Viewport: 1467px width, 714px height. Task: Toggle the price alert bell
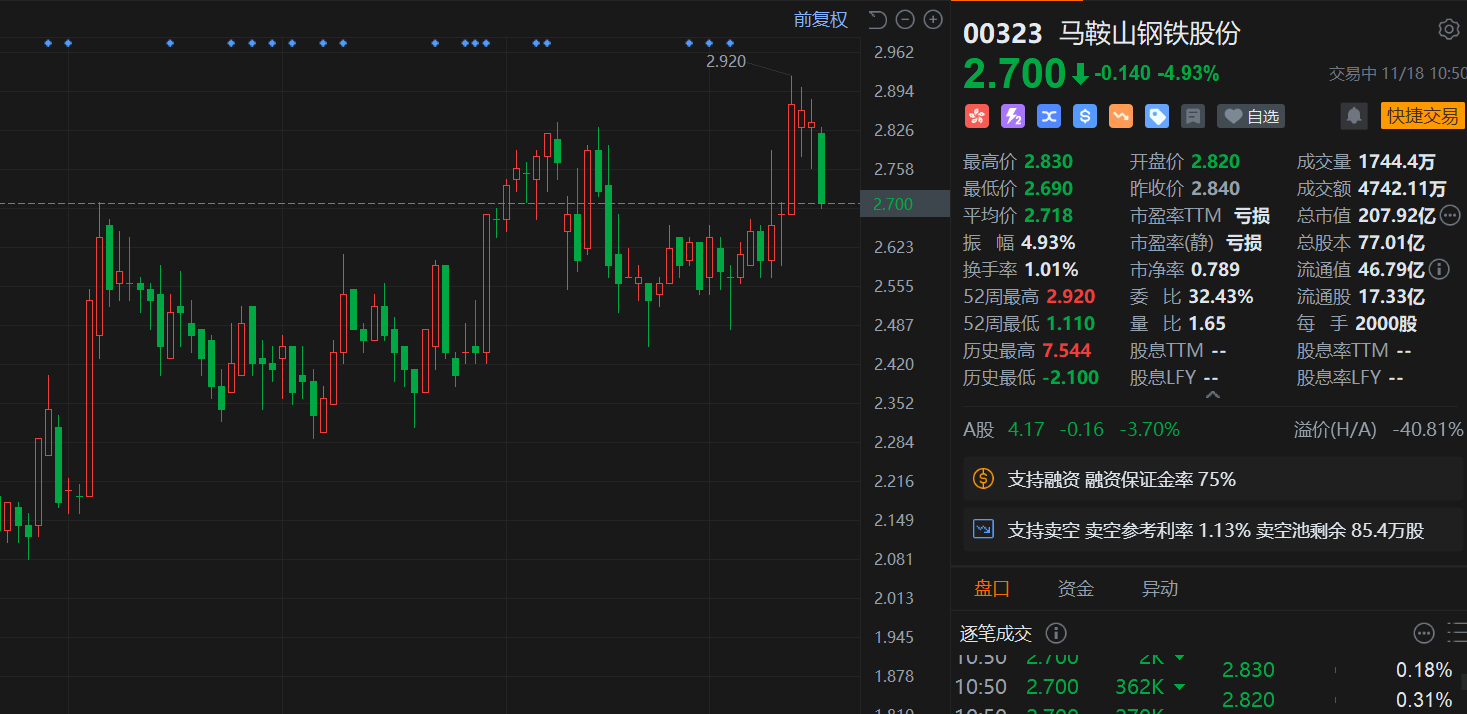pos(1354,116)
